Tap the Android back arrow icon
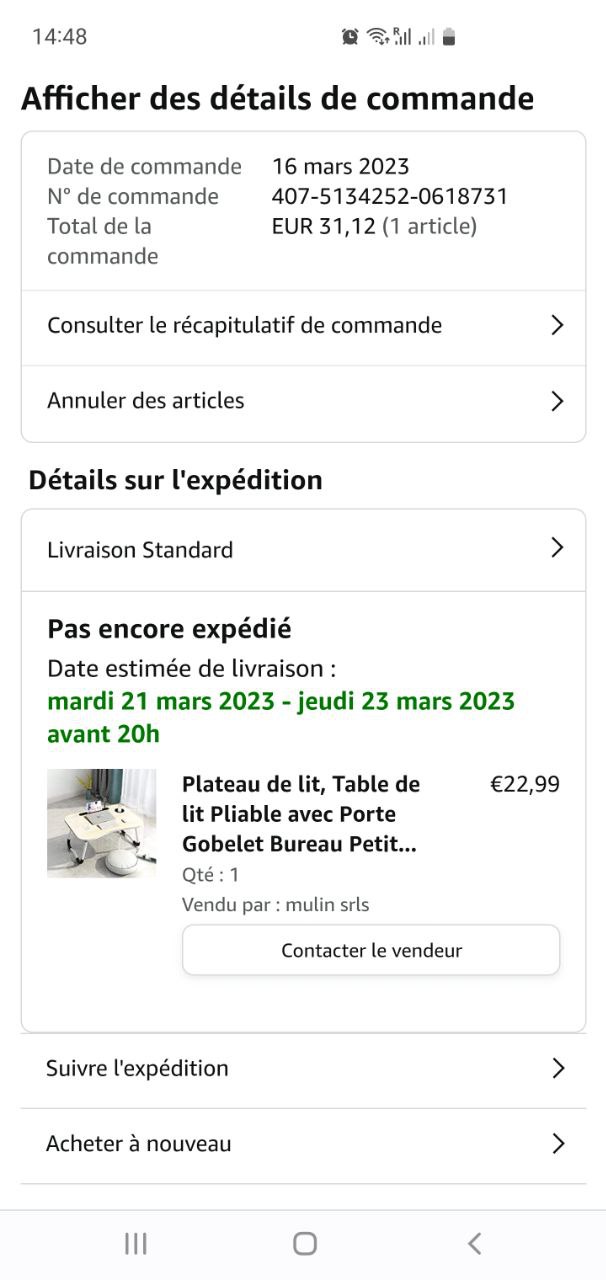Image resolution: width=606 pixels, height=1280 pixels. 474,1243
